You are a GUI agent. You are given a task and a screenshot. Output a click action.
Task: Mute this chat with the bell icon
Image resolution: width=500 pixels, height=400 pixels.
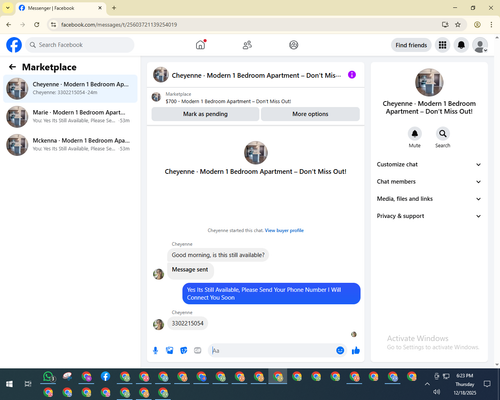[415, 134]
